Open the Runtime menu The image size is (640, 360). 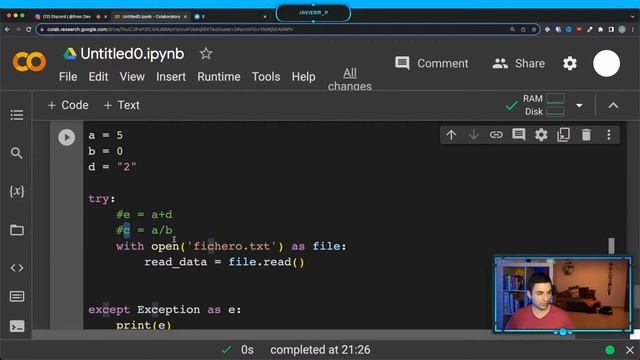click(219, 77)
